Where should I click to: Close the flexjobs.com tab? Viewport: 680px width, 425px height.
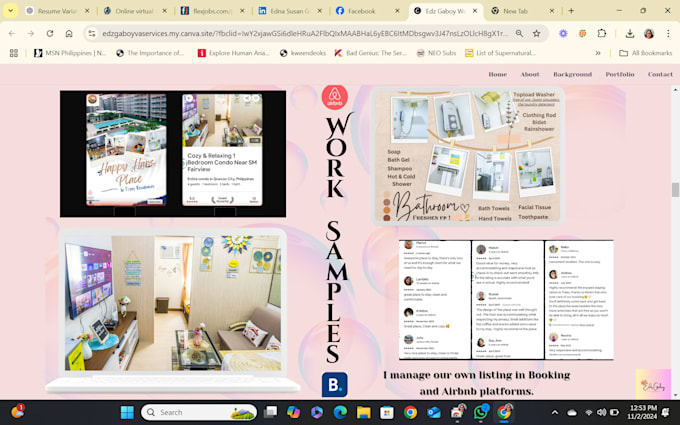(x=242, y=11)
